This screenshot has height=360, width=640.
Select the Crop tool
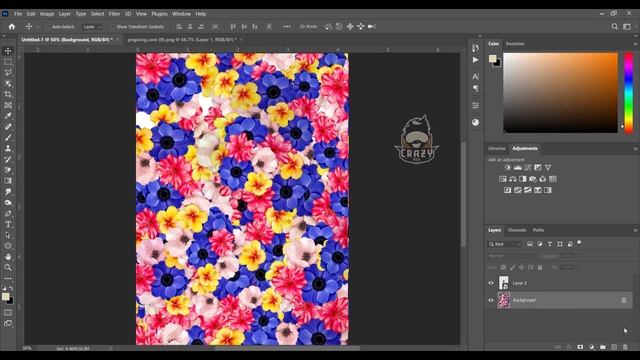(x=8, y=94)
